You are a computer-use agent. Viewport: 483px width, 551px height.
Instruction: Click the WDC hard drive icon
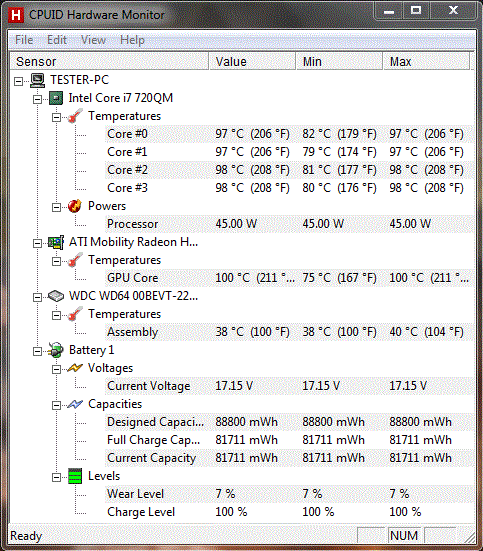click(x=56, y=296)
